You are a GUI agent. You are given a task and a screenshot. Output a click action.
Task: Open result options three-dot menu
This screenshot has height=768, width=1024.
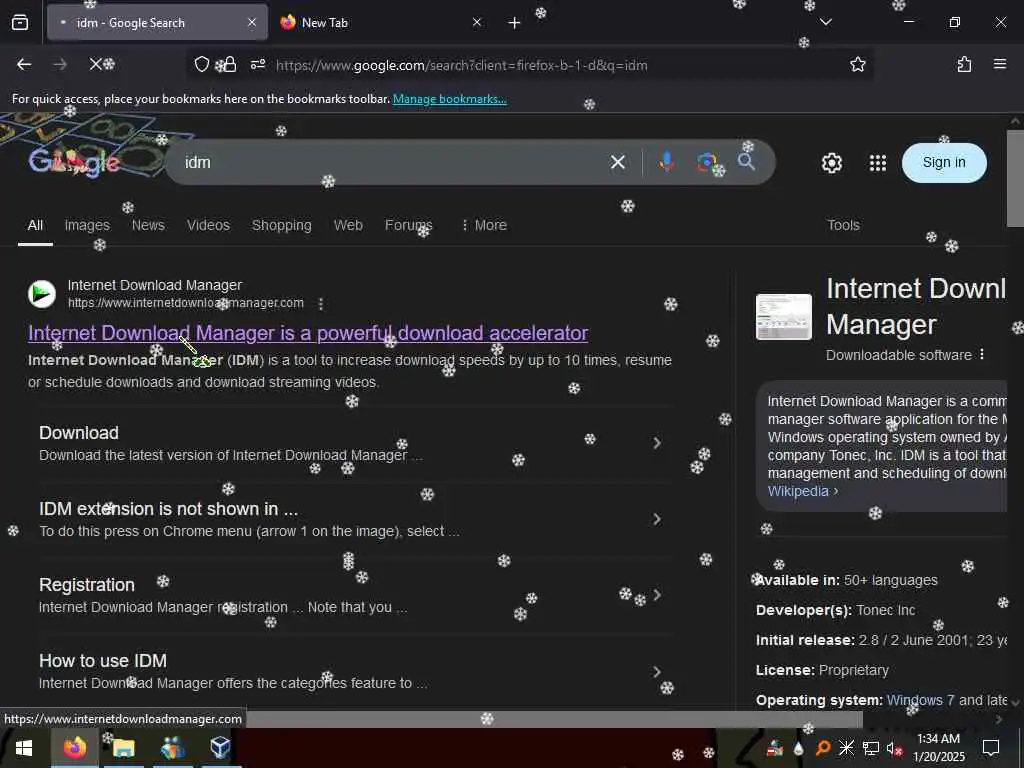(x=320, y=304)
